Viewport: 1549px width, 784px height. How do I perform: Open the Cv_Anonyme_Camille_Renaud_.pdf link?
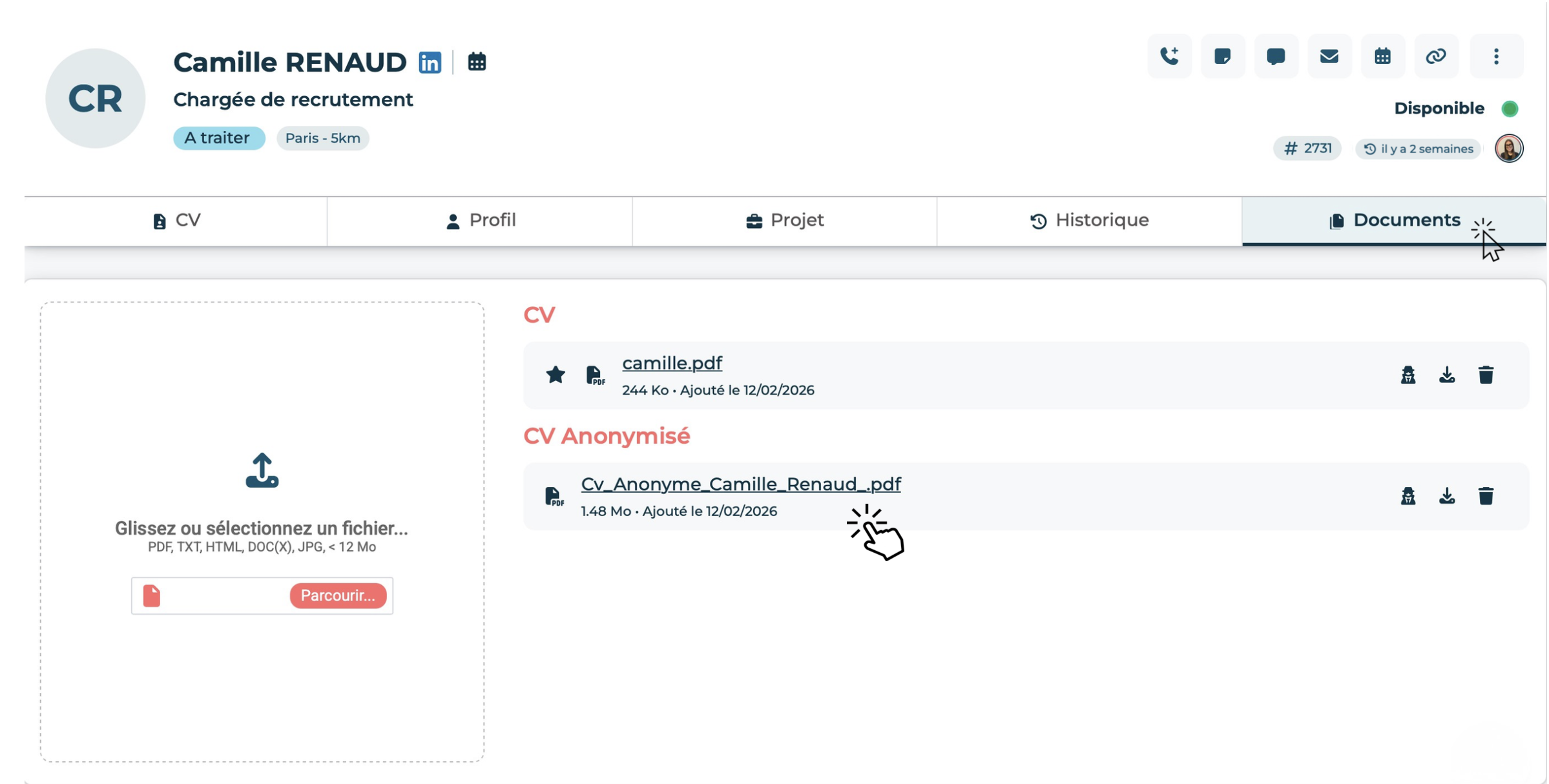[740, 484]
